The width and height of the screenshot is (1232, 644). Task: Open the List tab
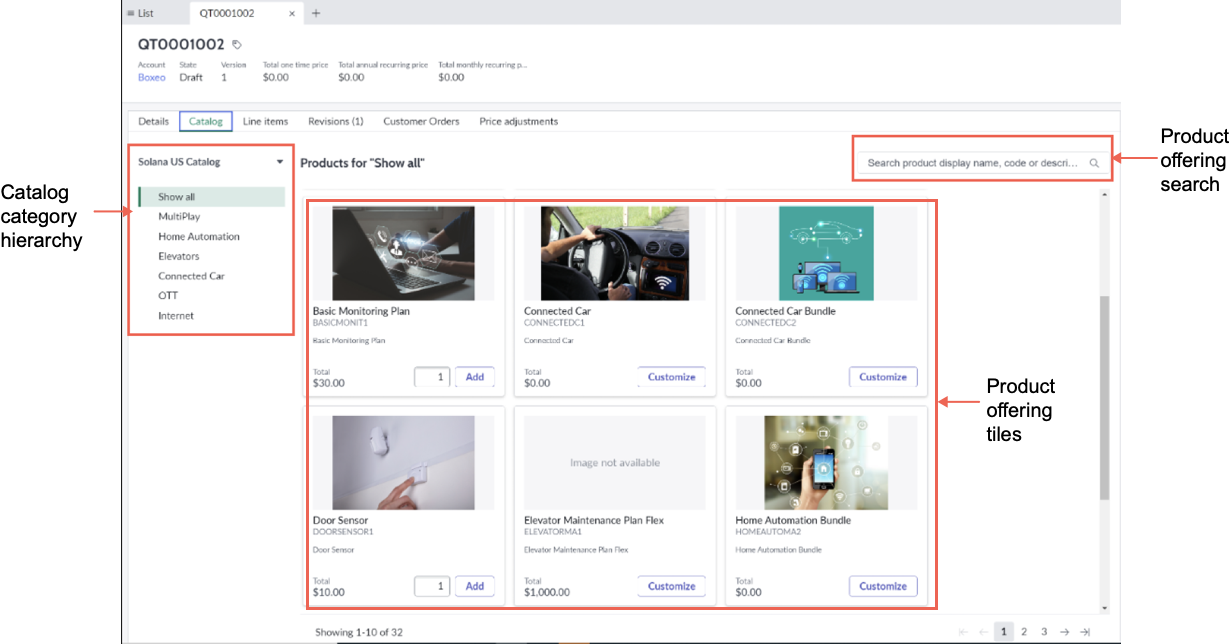tap(139, 13)
